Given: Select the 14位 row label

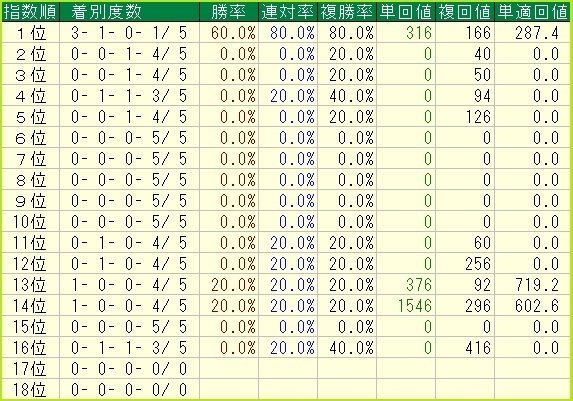Looking at the screenshot, I should click(30, 306).
